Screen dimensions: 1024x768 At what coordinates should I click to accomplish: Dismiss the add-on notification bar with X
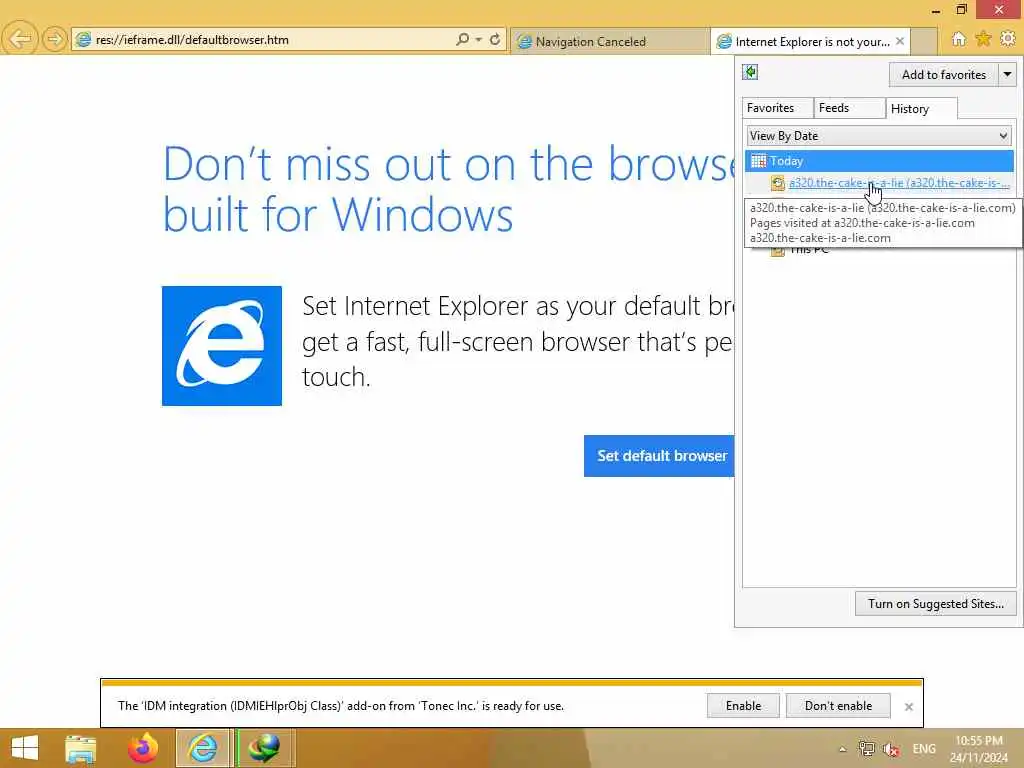(x=908, y=707)
